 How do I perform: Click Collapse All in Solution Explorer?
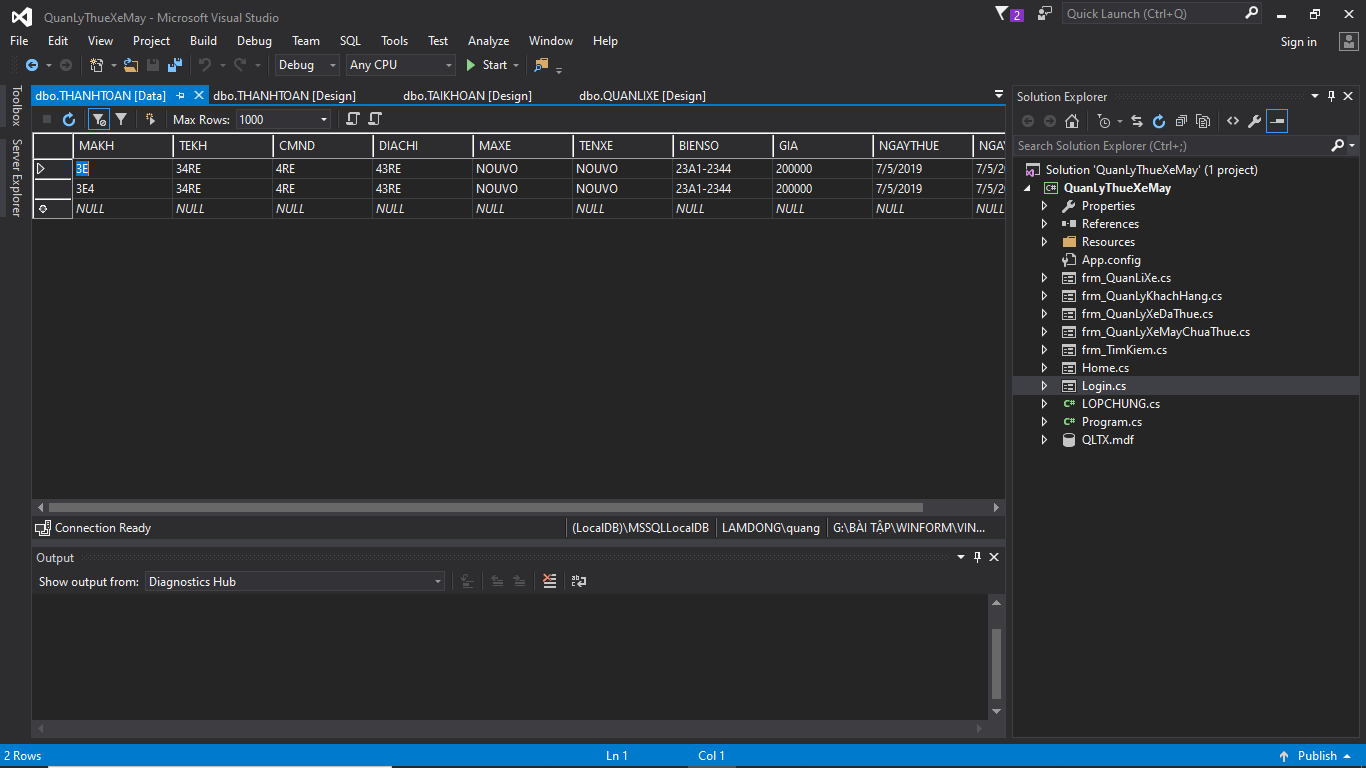click(x=1181, y=121)
